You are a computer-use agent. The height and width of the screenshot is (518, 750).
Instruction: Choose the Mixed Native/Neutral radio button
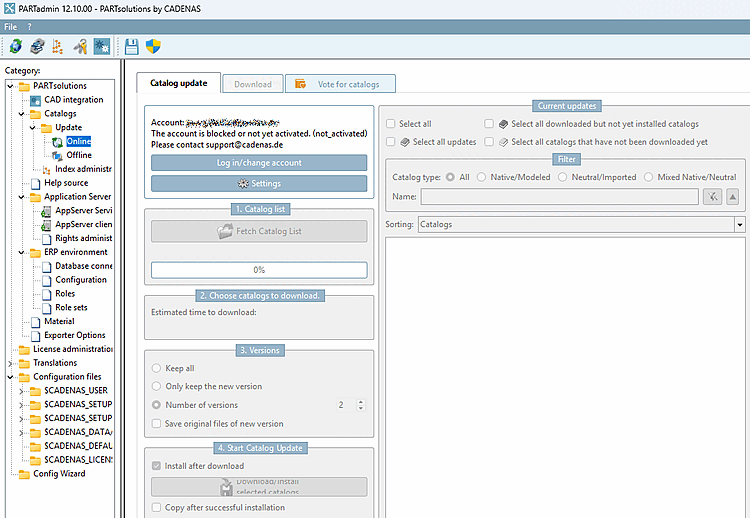point(648,177)
